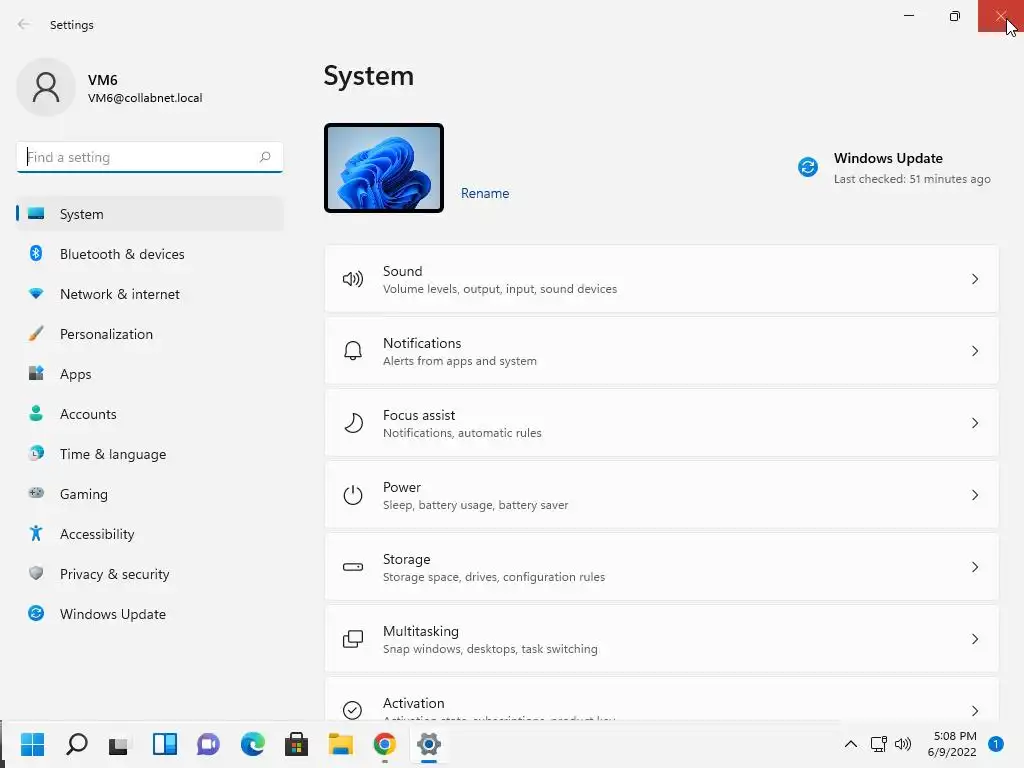Click the System monitor icon in sidebar

pos(37,214)
